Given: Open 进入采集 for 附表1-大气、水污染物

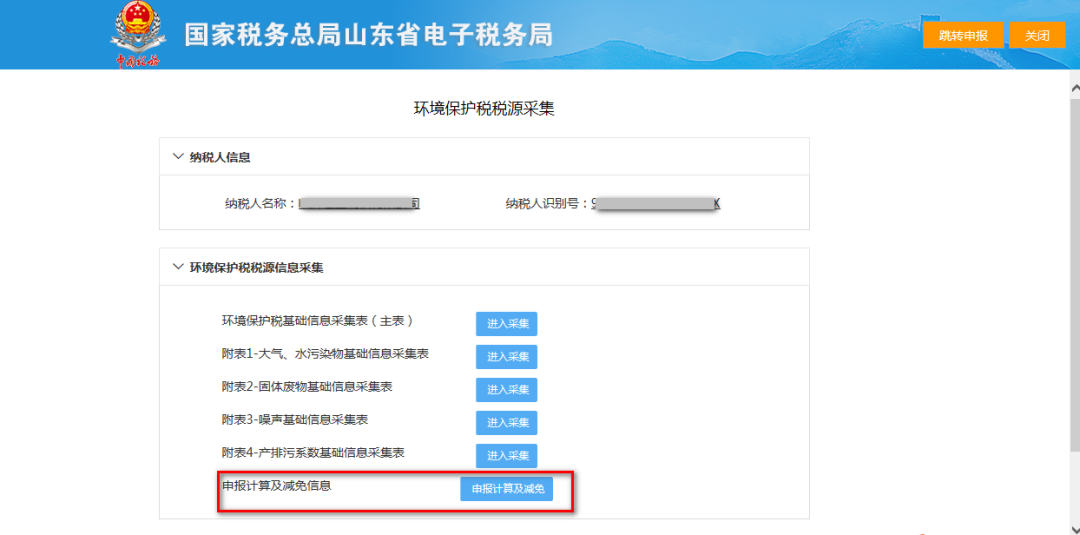Looking at the screenshot, I should (x=506, y=357).
